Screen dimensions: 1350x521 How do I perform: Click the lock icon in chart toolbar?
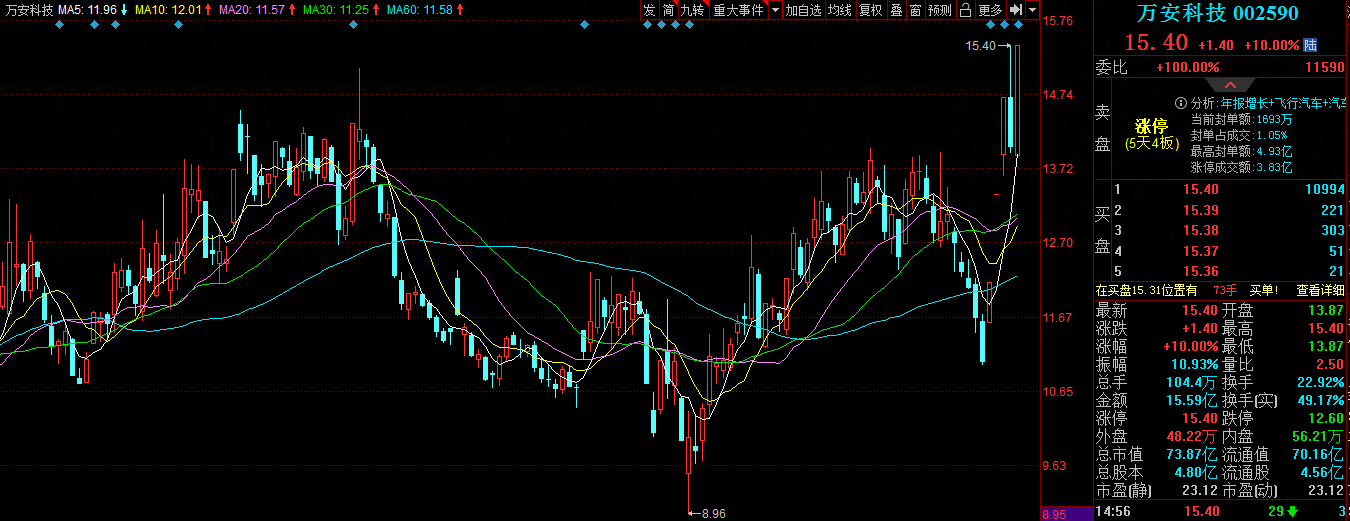point(965,10)
